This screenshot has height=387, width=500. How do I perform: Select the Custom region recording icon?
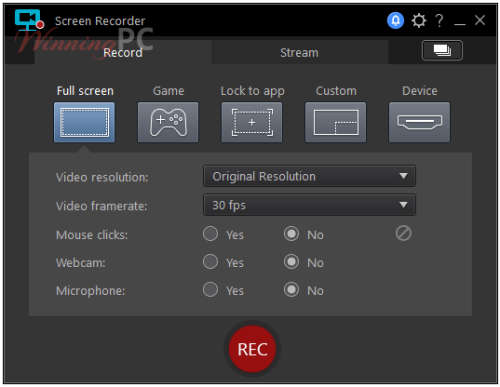click(x=336, y=122)
